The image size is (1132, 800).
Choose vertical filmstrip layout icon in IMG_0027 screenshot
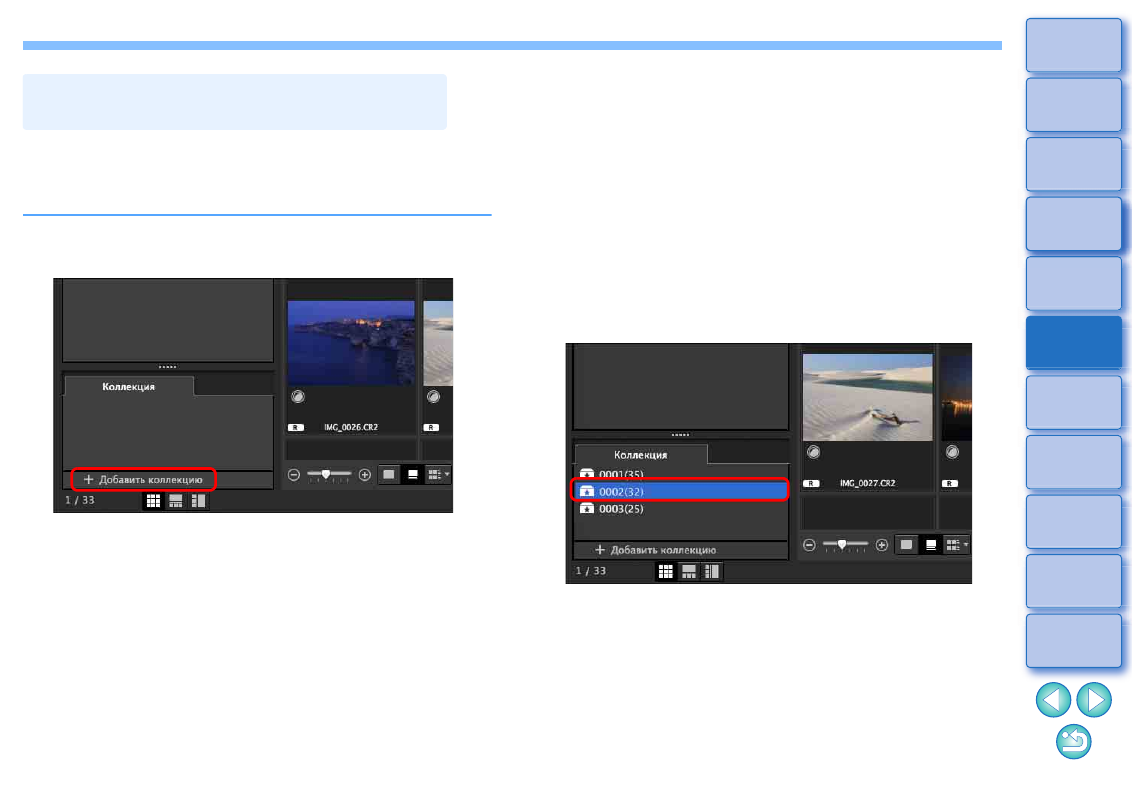(x=712, y=572)
